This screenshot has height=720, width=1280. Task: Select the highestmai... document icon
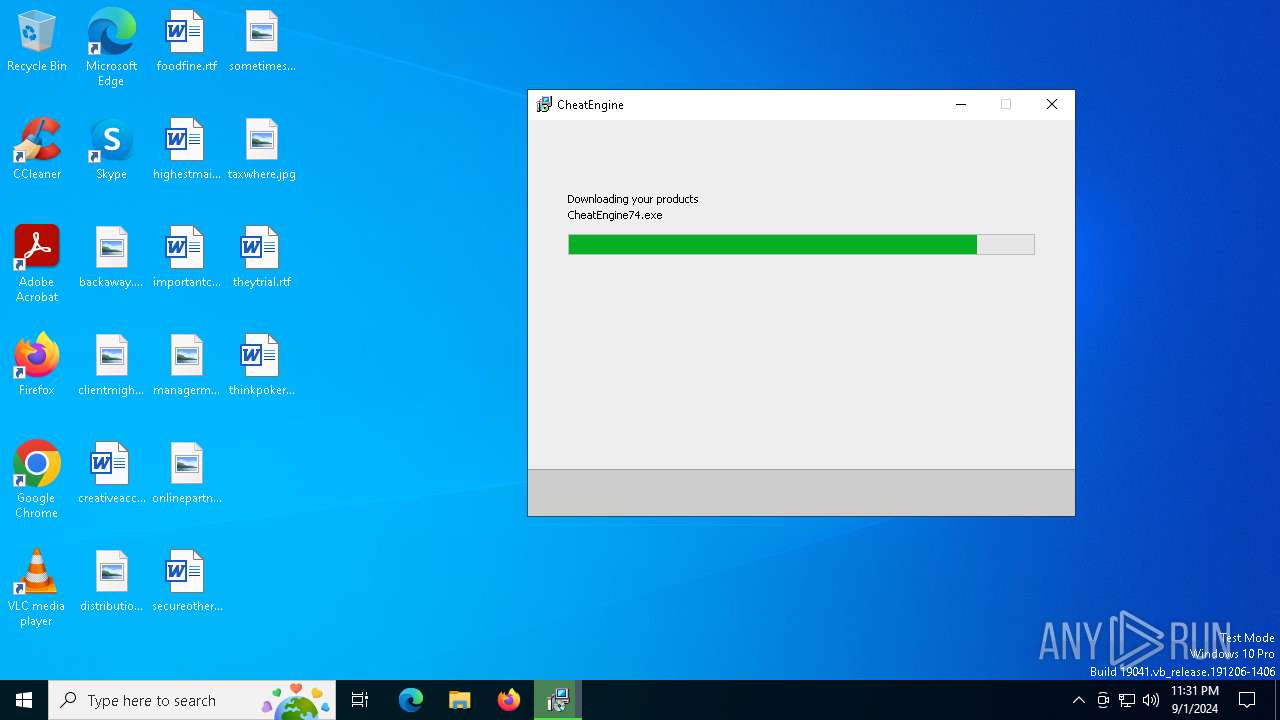(x=186, y=150)
